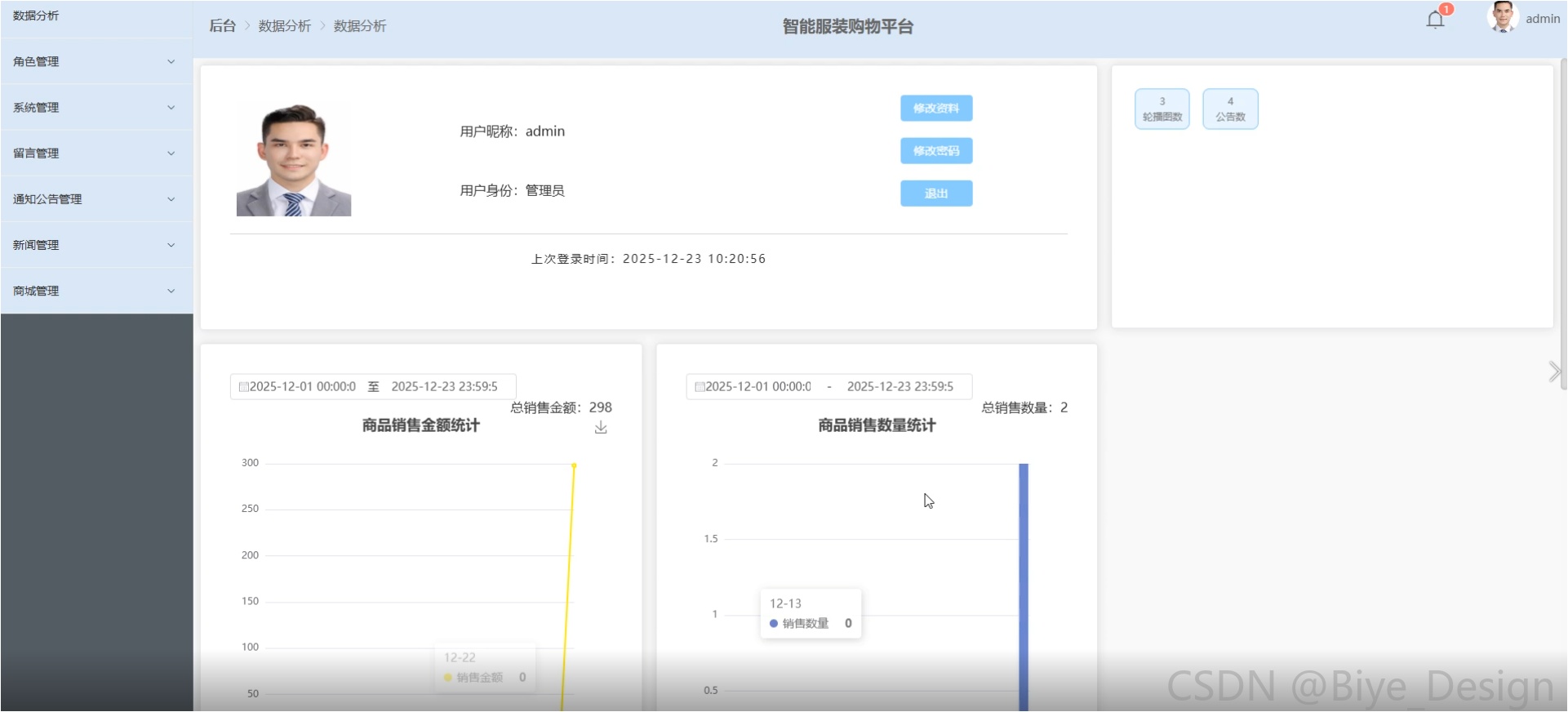1568x712 pixels.
Task: Click first 数据分析 breadcrumb after 后台
Action: pos(285,25)
